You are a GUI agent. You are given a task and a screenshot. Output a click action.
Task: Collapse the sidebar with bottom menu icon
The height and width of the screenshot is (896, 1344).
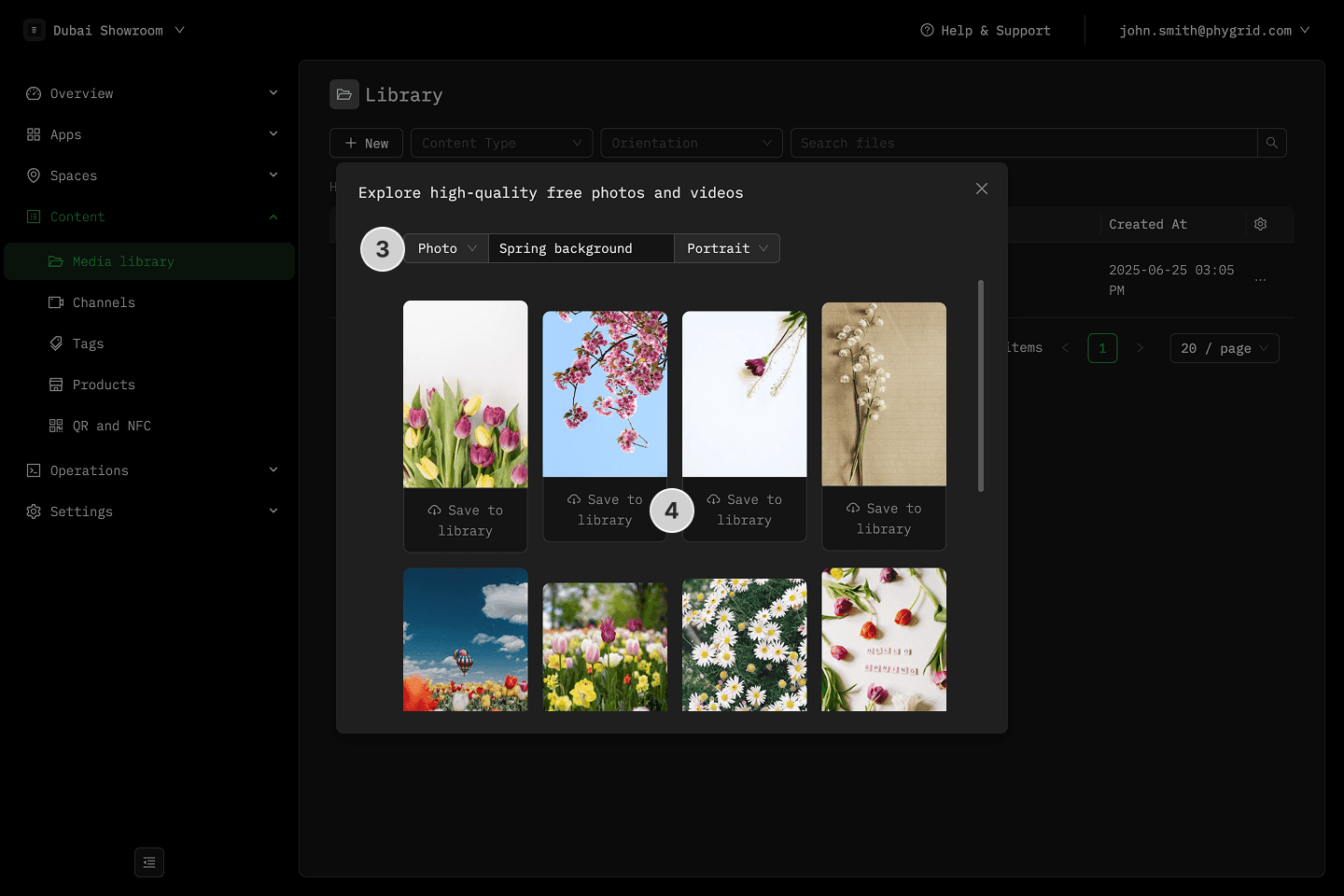(149, 862)
